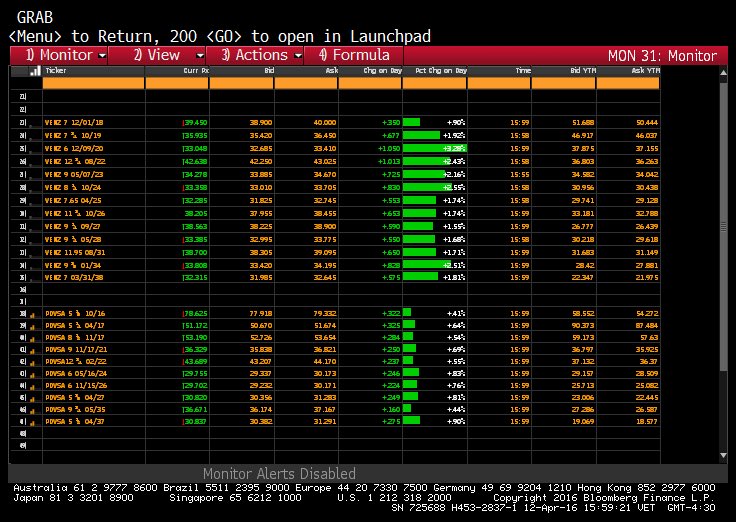Open the Formula menu item
Viewport: 736px width, 522px height.
point(354,56)
